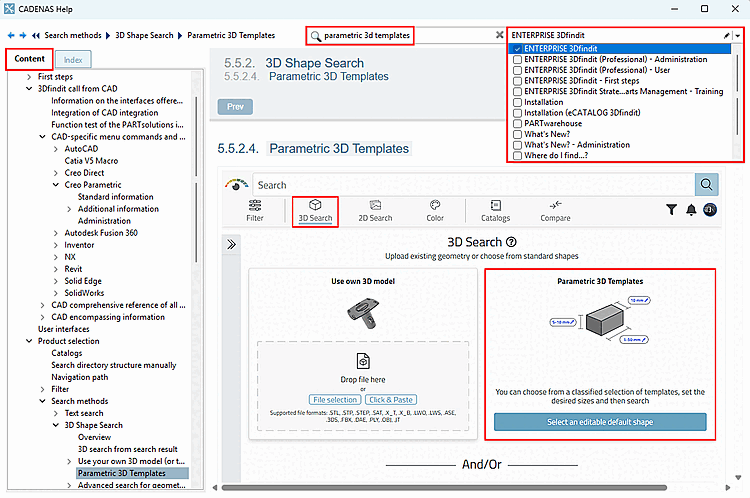Open 3D Shape Search breadcrumb
The width and height of the screenshot is (750, 498).
144,35
